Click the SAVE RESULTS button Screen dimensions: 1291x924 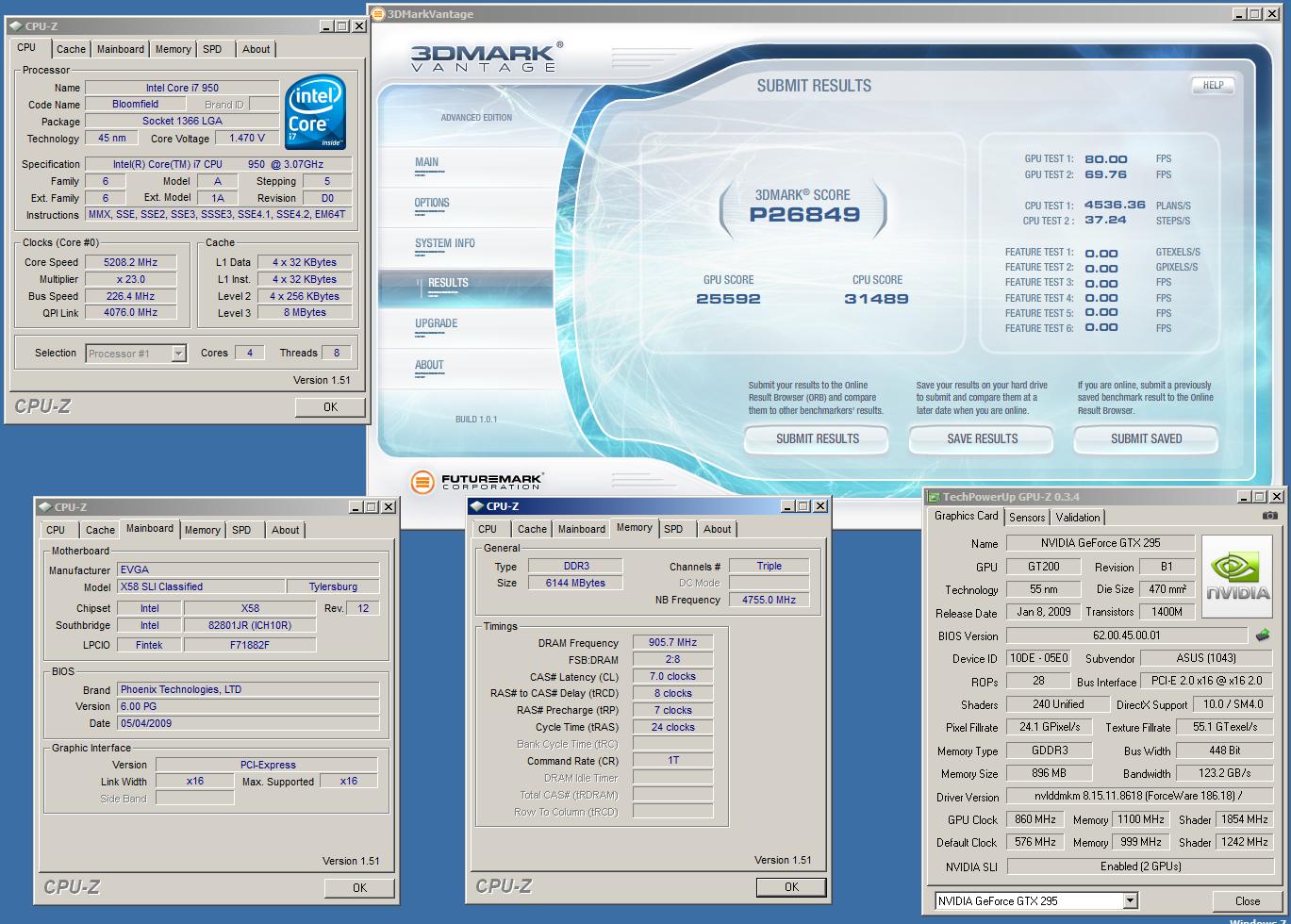click(982, 438)
